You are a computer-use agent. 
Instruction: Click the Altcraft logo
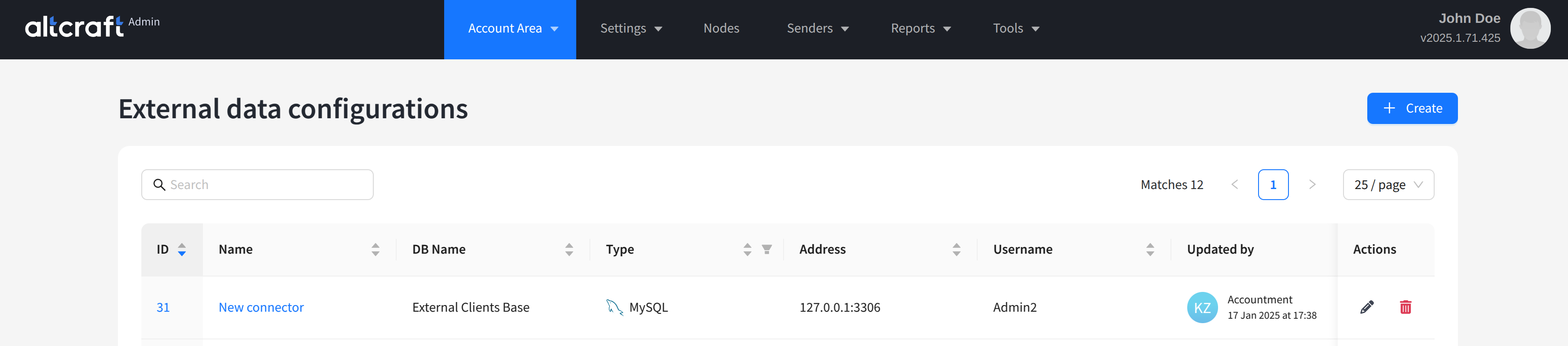pos(74,27)
